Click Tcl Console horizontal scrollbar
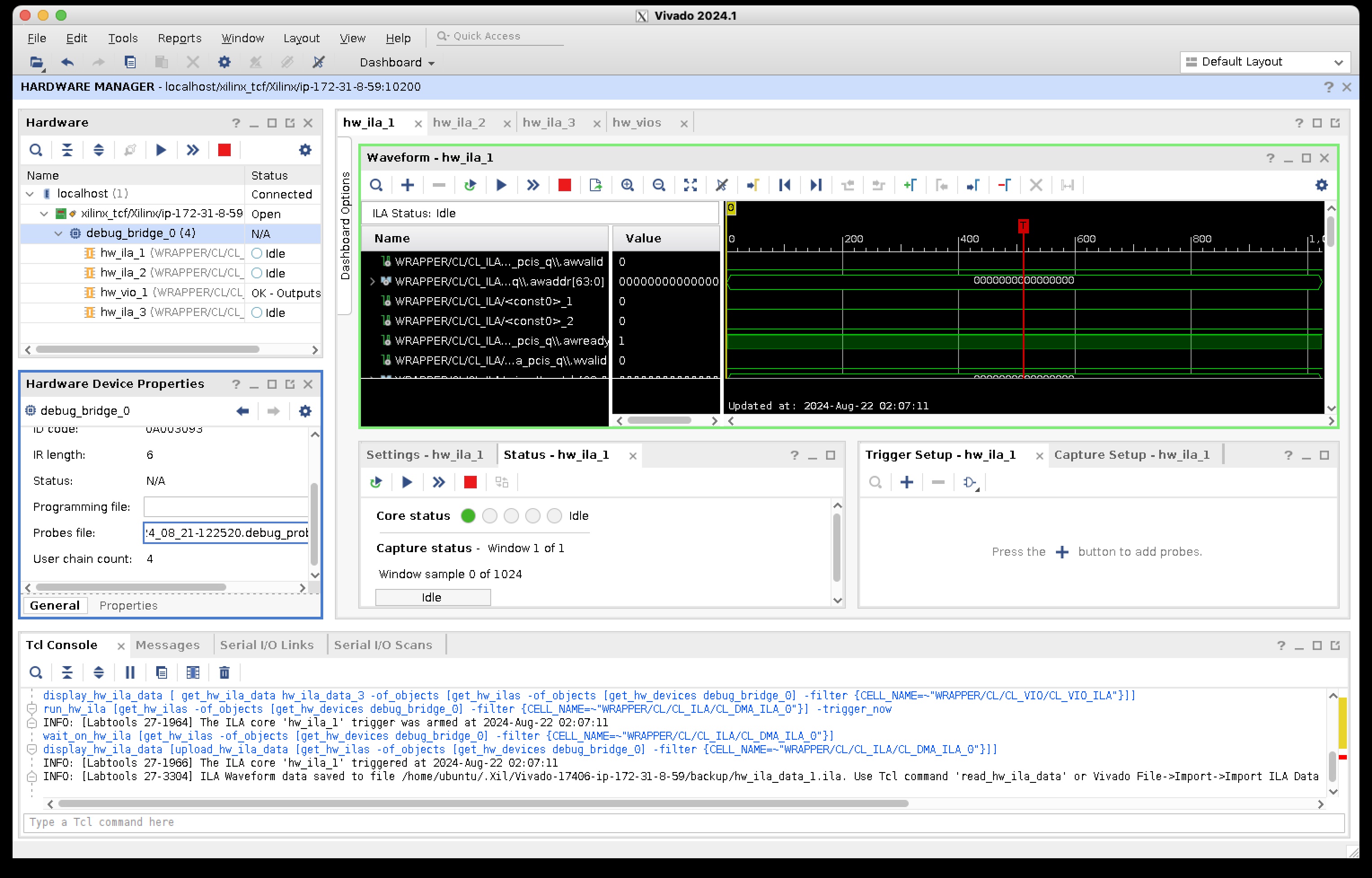Viewport: 1372px width, 878px height. coord(483,804)
